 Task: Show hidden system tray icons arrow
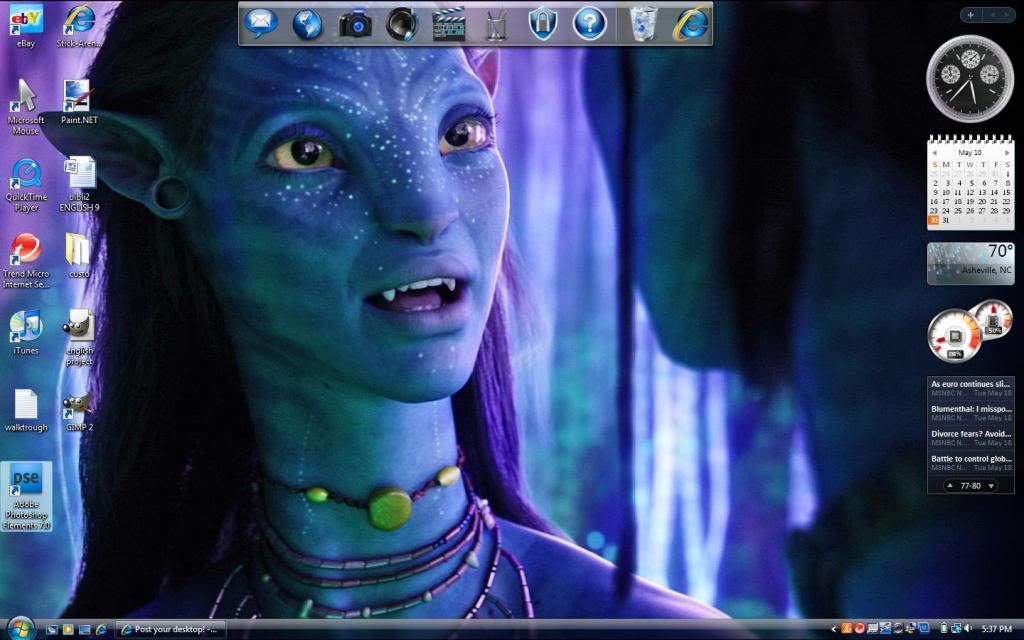(835, 629)
